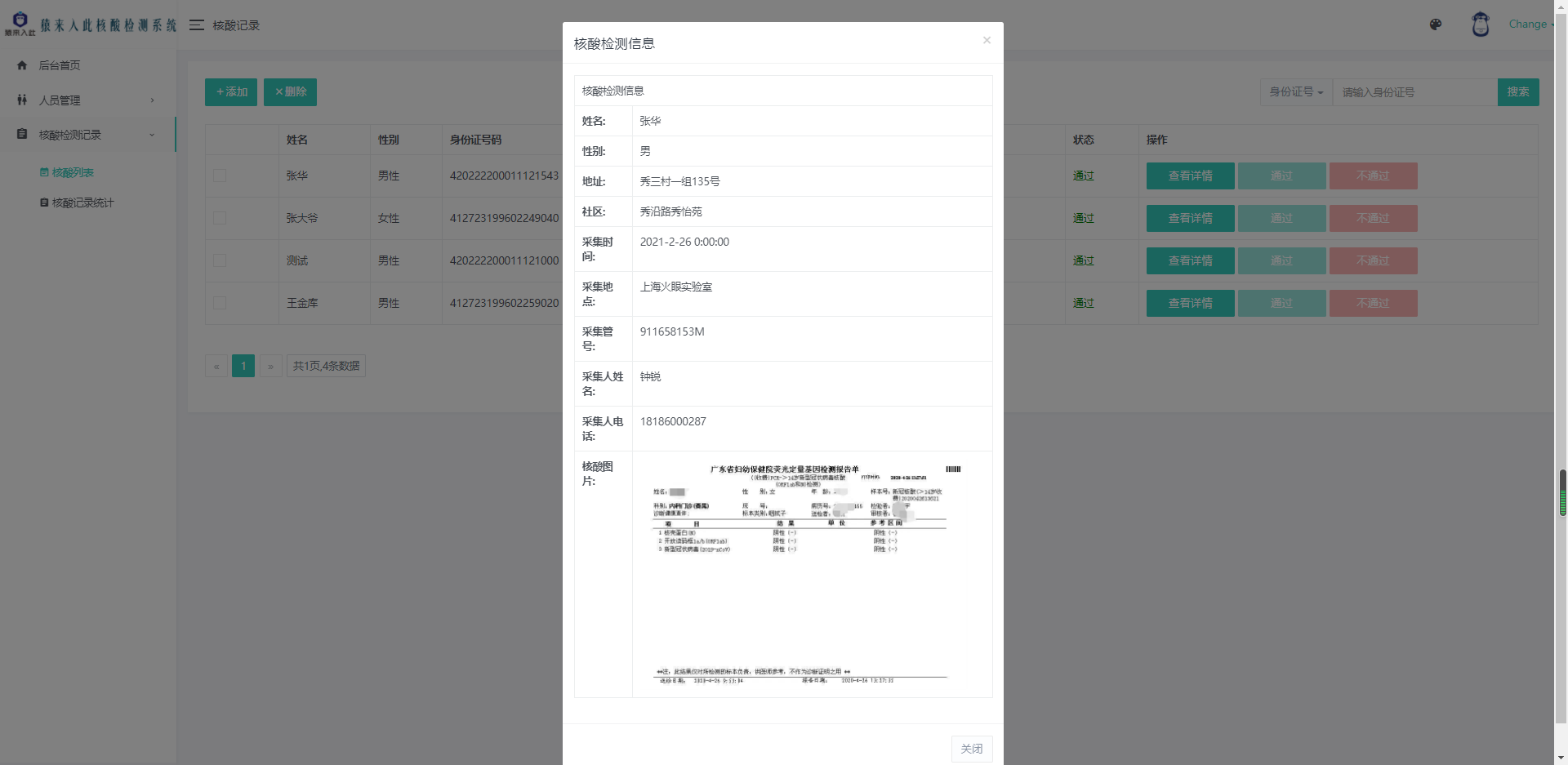The height and width of the screenshot is (765, 1568).
Task: Tick the checkbox for row 测试
Action: [x=220, y=260]
